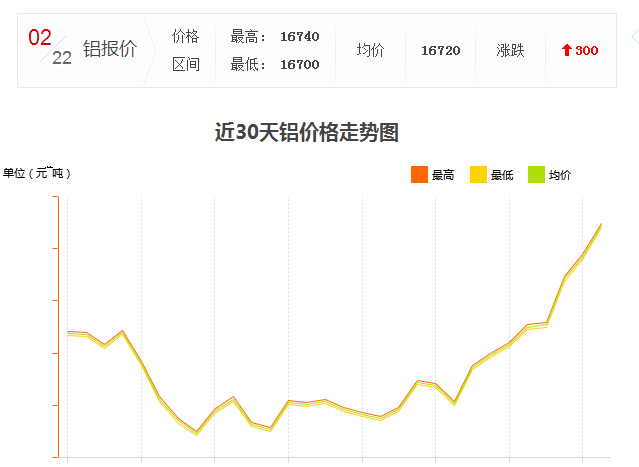639x467 pixels.
Task: Click the orange 最高 legend swatch
Action: pyautogui.click(x=419, y=175)
